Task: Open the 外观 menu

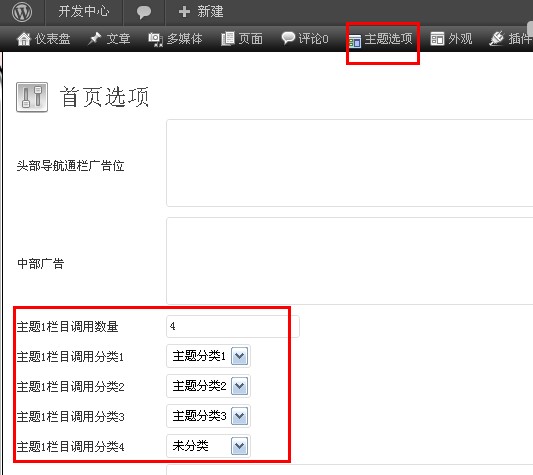Action: click(451, 39)
